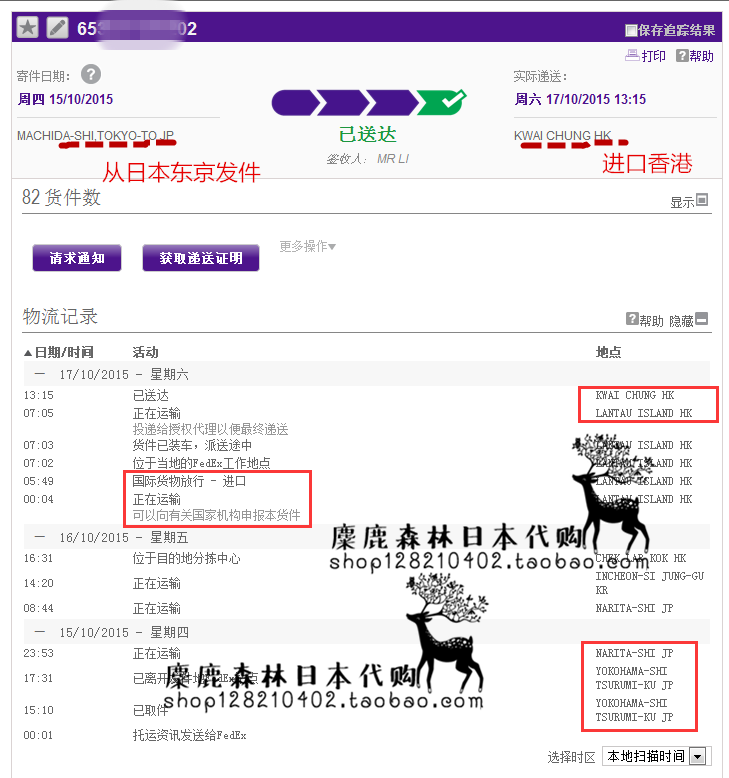This screenshot has height=778, width=729.
Task: Click the 获取递送证明 button
Action: tap(208, 258)
